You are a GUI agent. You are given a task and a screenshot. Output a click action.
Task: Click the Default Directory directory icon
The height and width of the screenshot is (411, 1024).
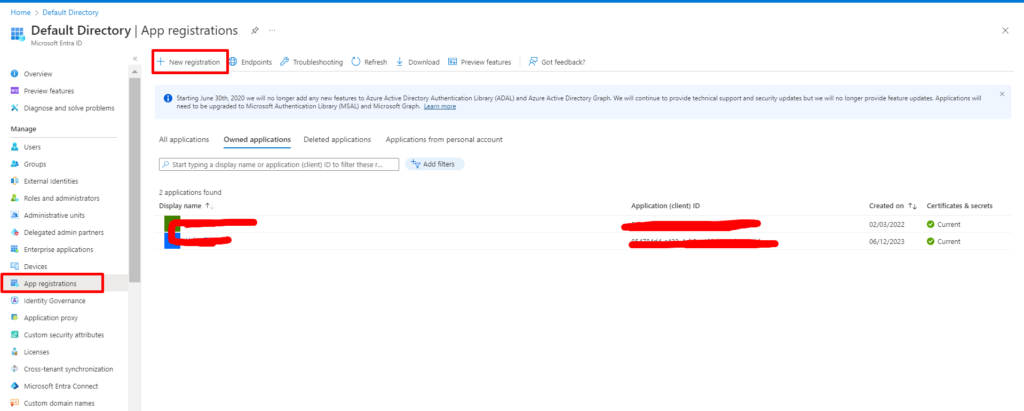tap(18, 33)
